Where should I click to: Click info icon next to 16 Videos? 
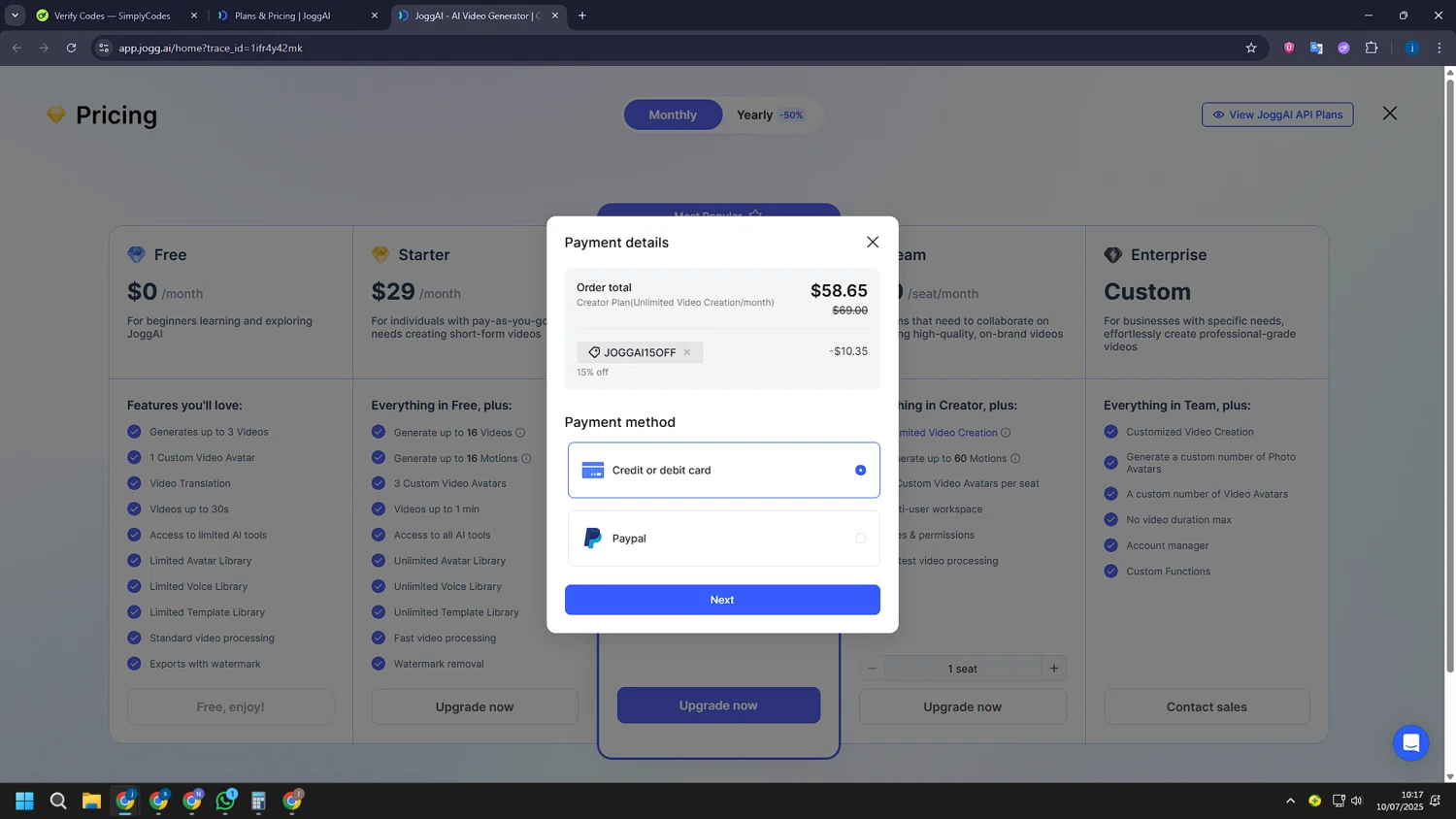pos(520,433)
